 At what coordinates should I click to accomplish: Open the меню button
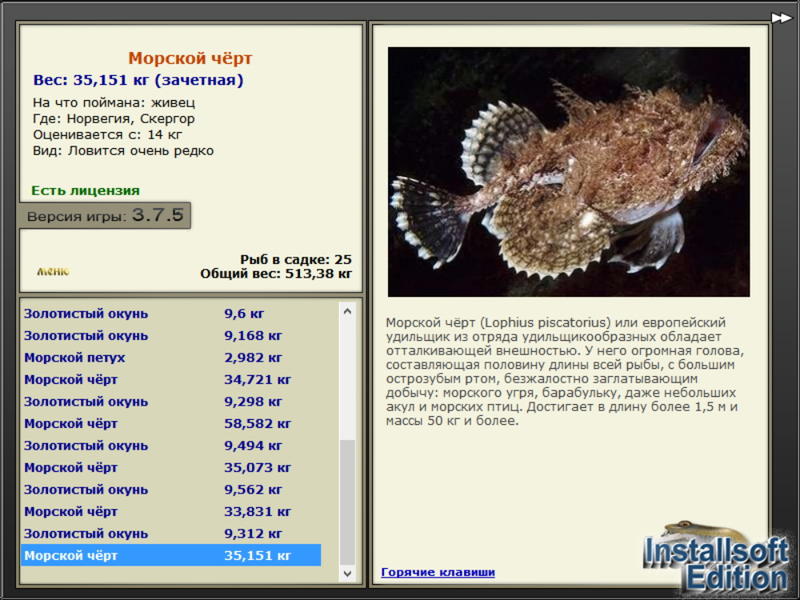point(53,271)
